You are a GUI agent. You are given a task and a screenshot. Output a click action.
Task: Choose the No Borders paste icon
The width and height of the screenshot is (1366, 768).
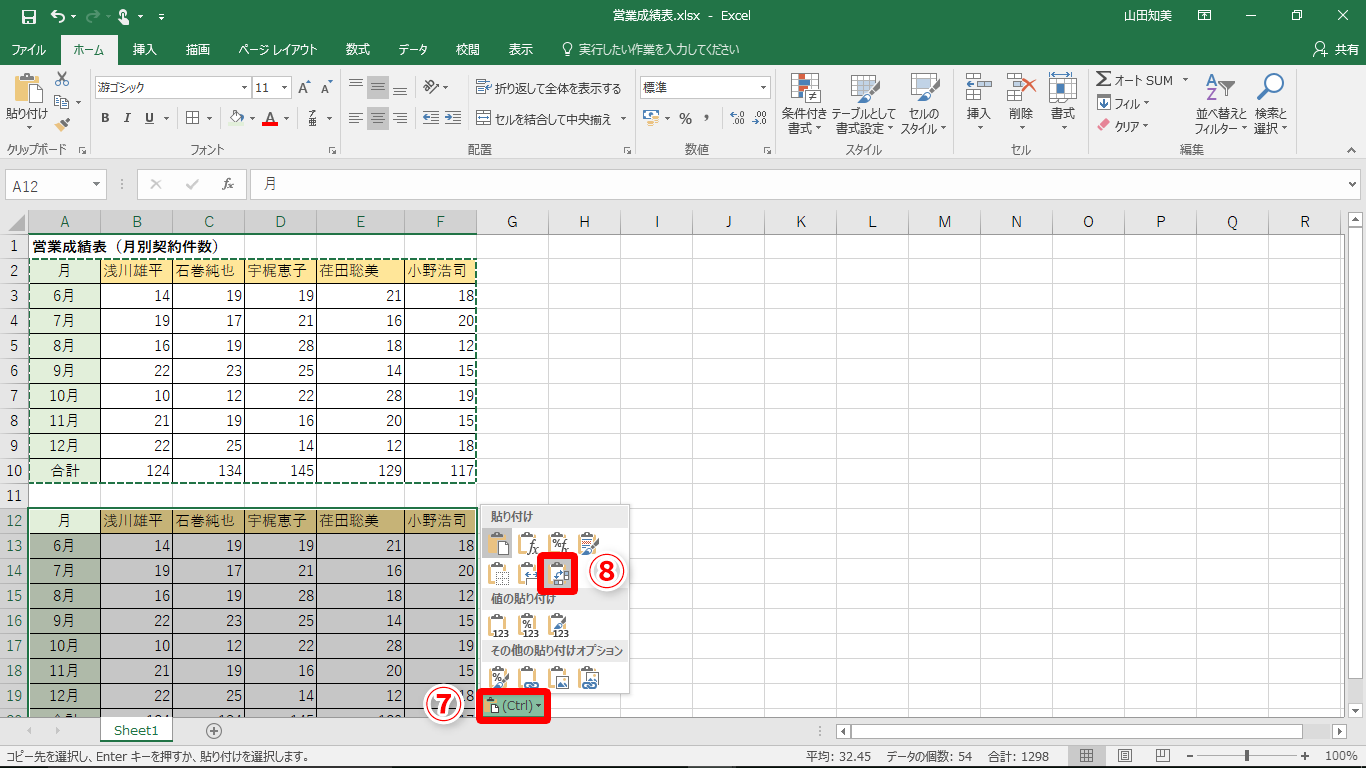(x=498, y=574)
